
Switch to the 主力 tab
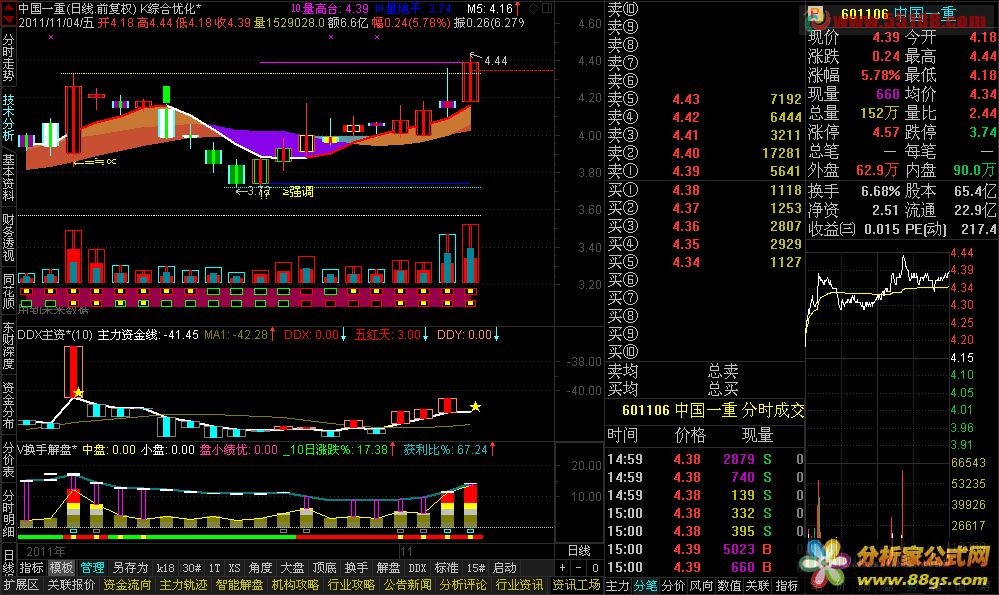coord(617,585)
